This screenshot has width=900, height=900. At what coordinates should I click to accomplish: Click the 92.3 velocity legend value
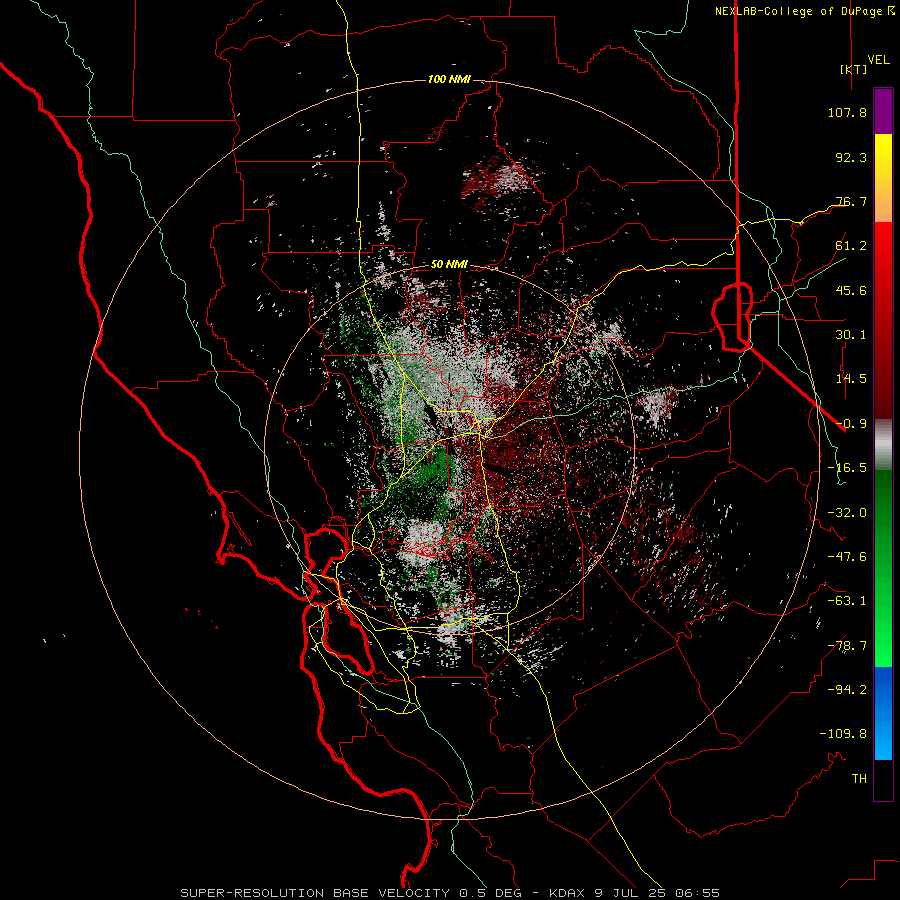point(851,157)
